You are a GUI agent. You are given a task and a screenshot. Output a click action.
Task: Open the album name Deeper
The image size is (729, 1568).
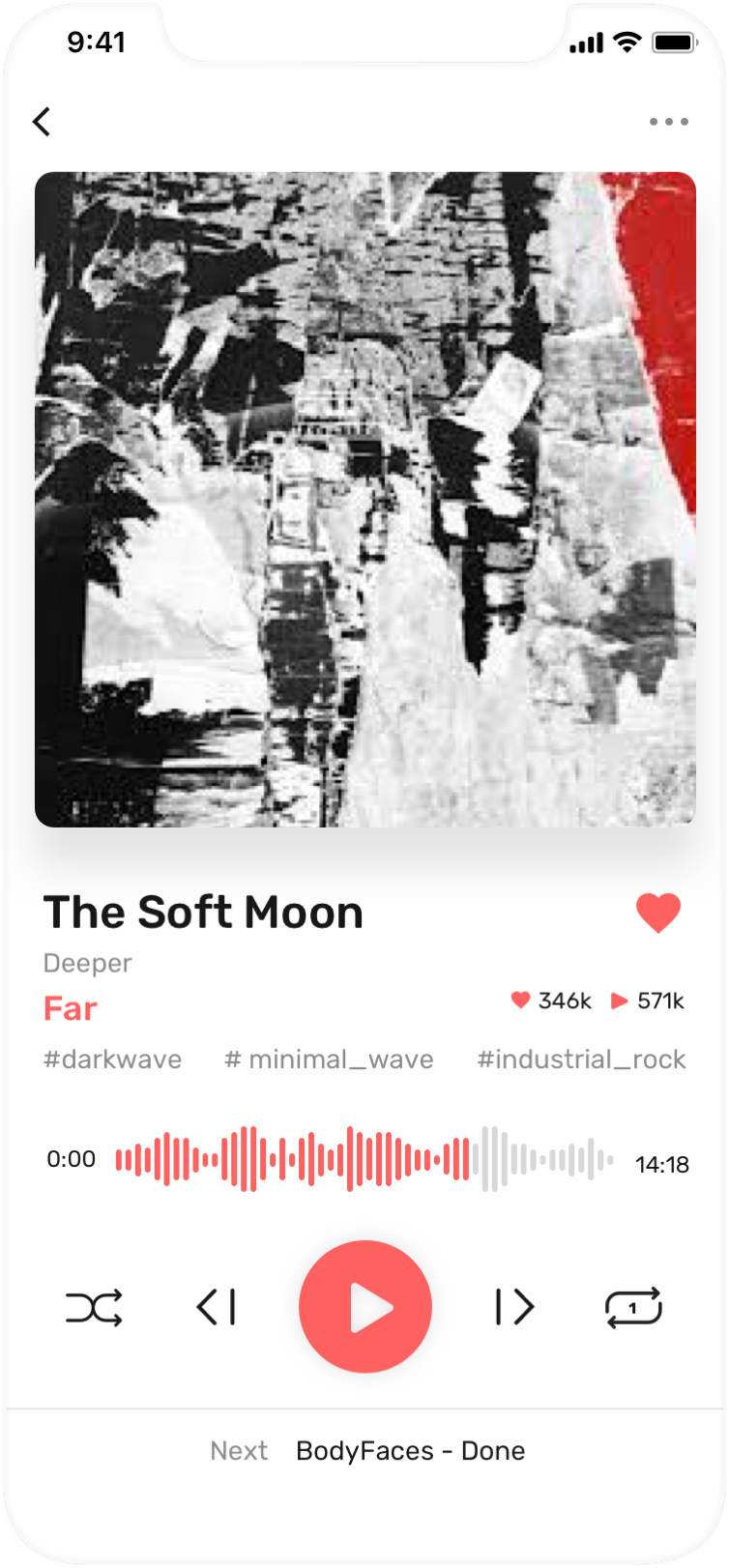click(88, 963)
